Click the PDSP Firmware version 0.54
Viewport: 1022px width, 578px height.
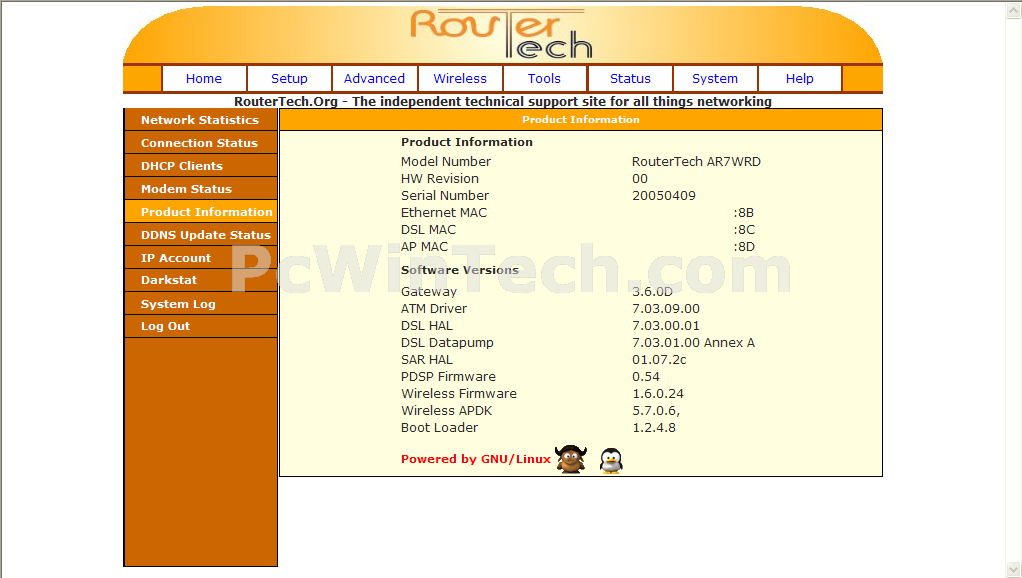[x=646, y=377]
